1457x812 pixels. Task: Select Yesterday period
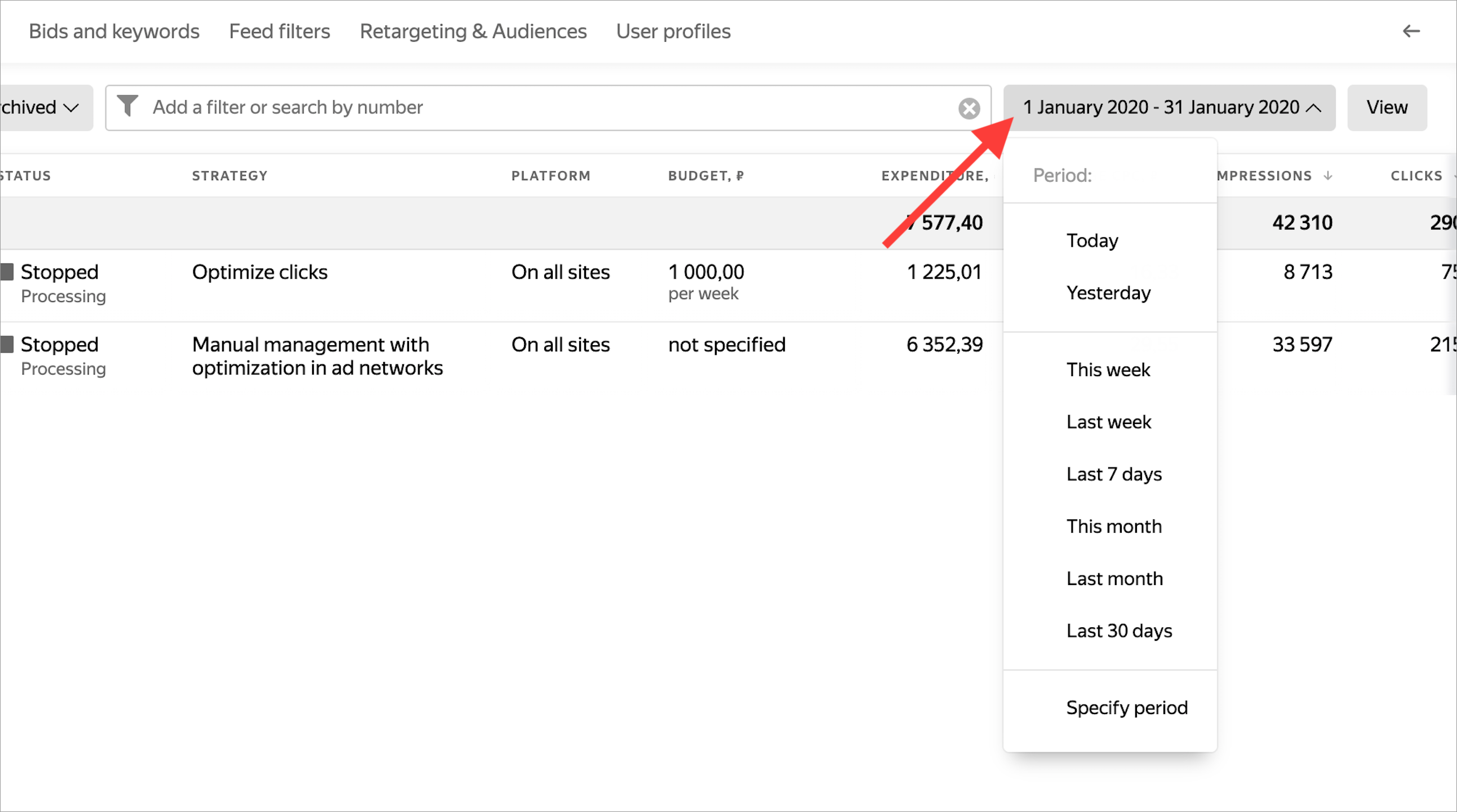(1110, 292)
